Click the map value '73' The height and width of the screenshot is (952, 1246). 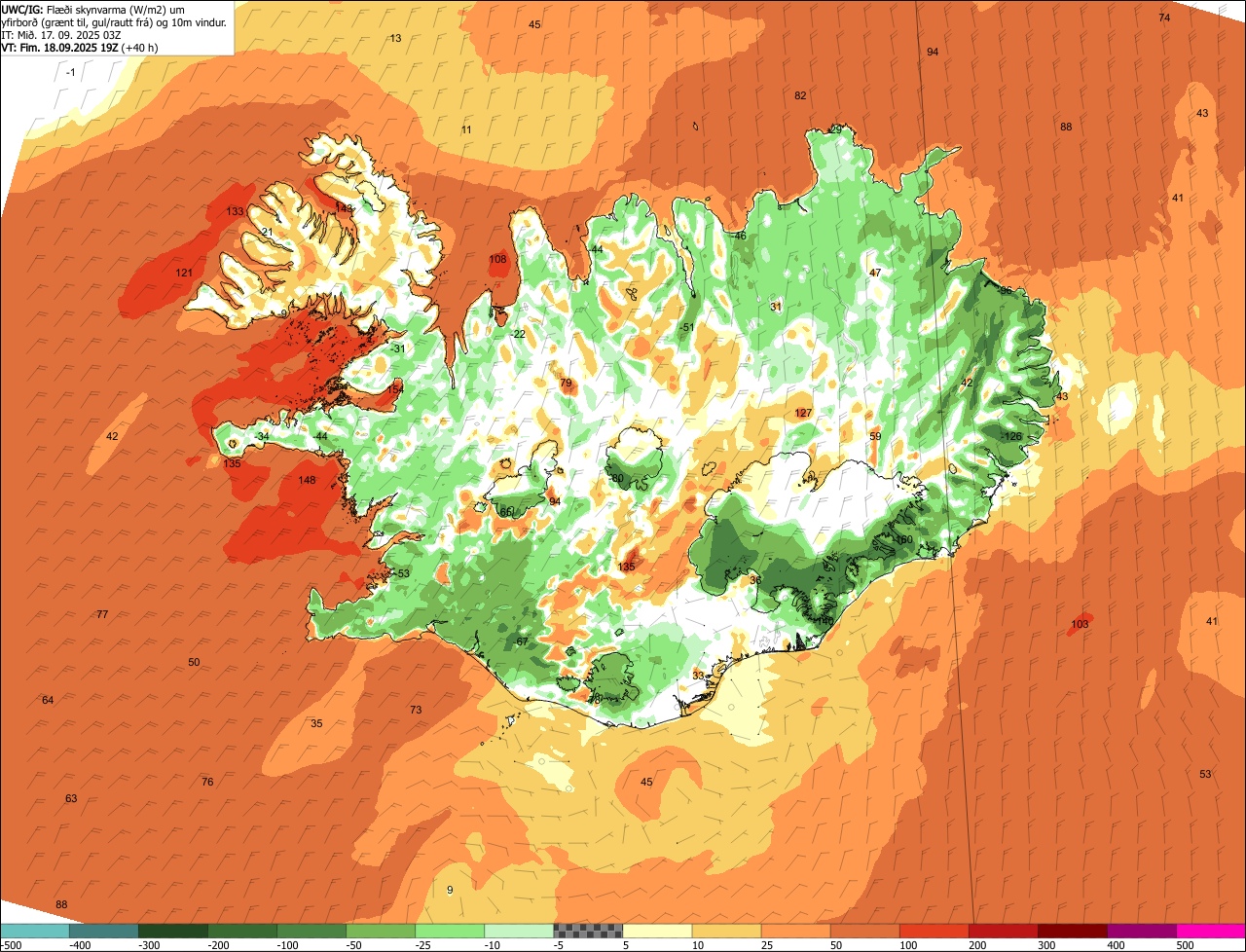point(416,710)
